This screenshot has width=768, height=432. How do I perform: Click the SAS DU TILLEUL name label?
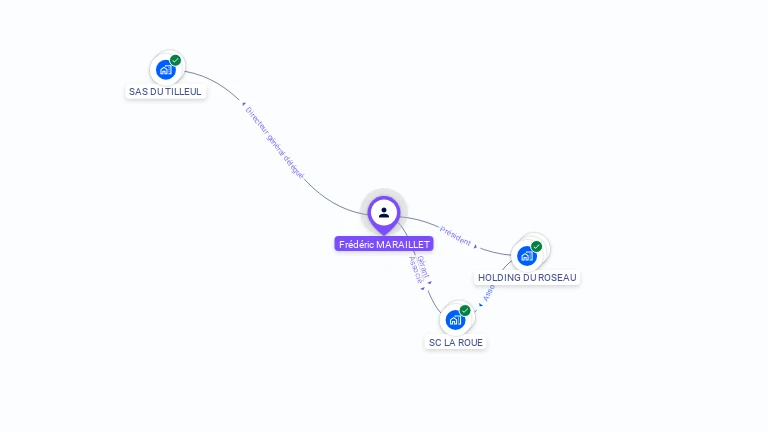click(x=165, y=92)
